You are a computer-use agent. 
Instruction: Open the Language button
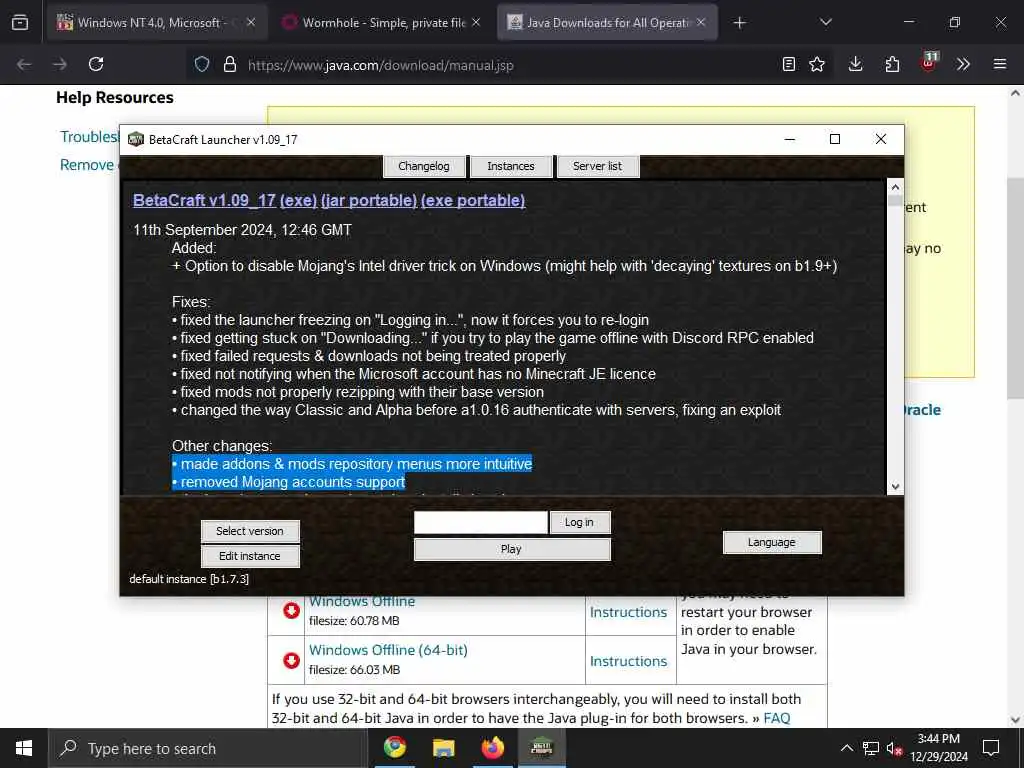(772, 542)
